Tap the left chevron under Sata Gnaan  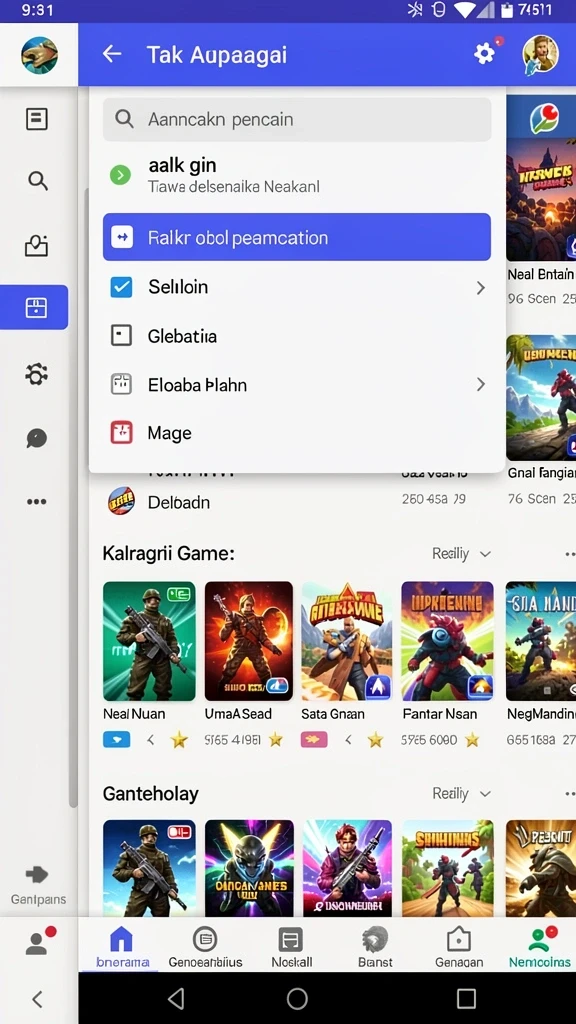click(x=348, y=740)
